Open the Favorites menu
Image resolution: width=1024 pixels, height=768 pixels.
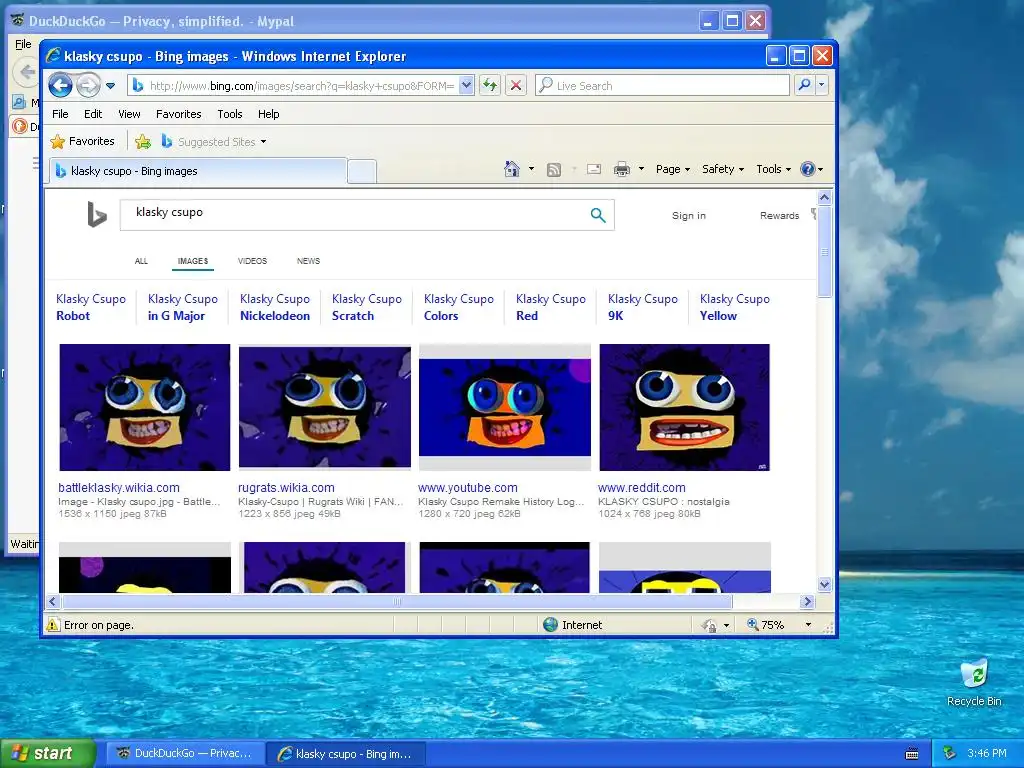tap(178, 114)
